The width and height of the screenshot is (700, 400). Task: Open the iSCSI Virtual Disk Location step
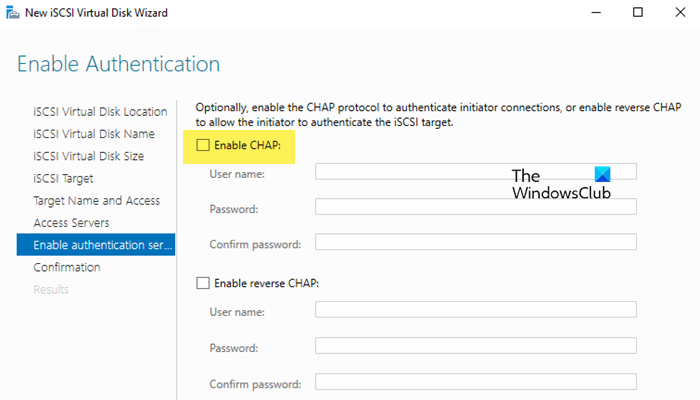click(100, 112)
